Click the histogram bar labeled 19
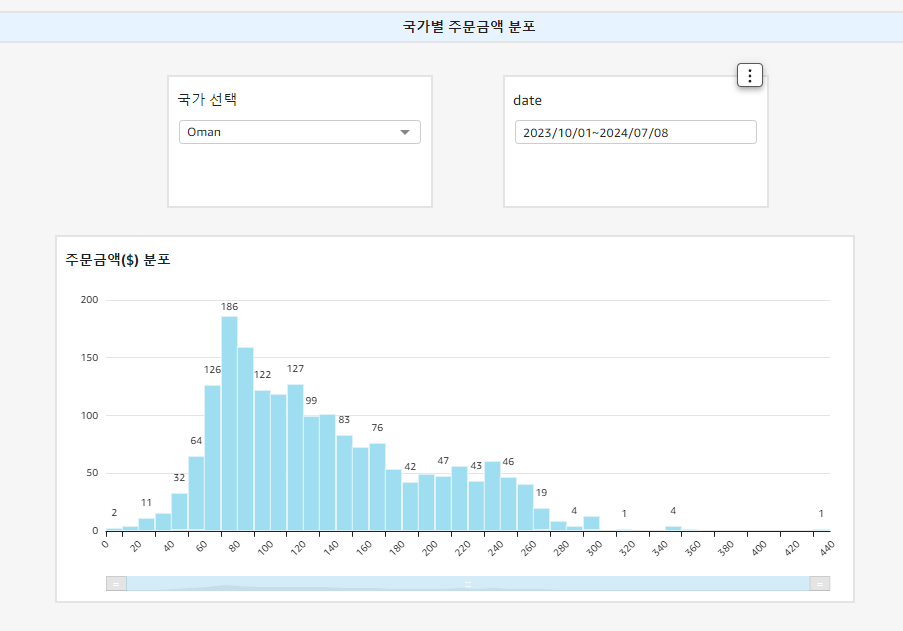Viewport: 903px width, 631px height. click(x=541, y=519)
